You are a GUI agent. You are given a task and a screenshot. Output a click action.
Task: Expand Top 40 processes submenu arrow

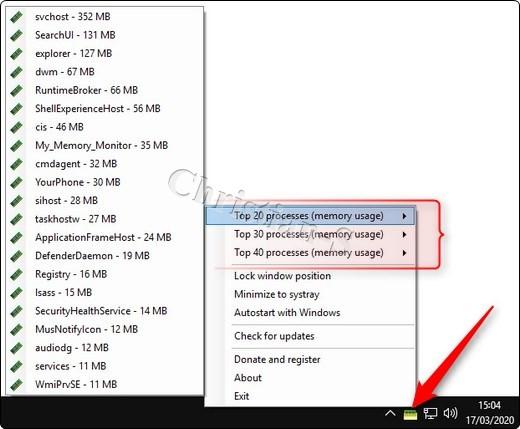coord(404,253)
